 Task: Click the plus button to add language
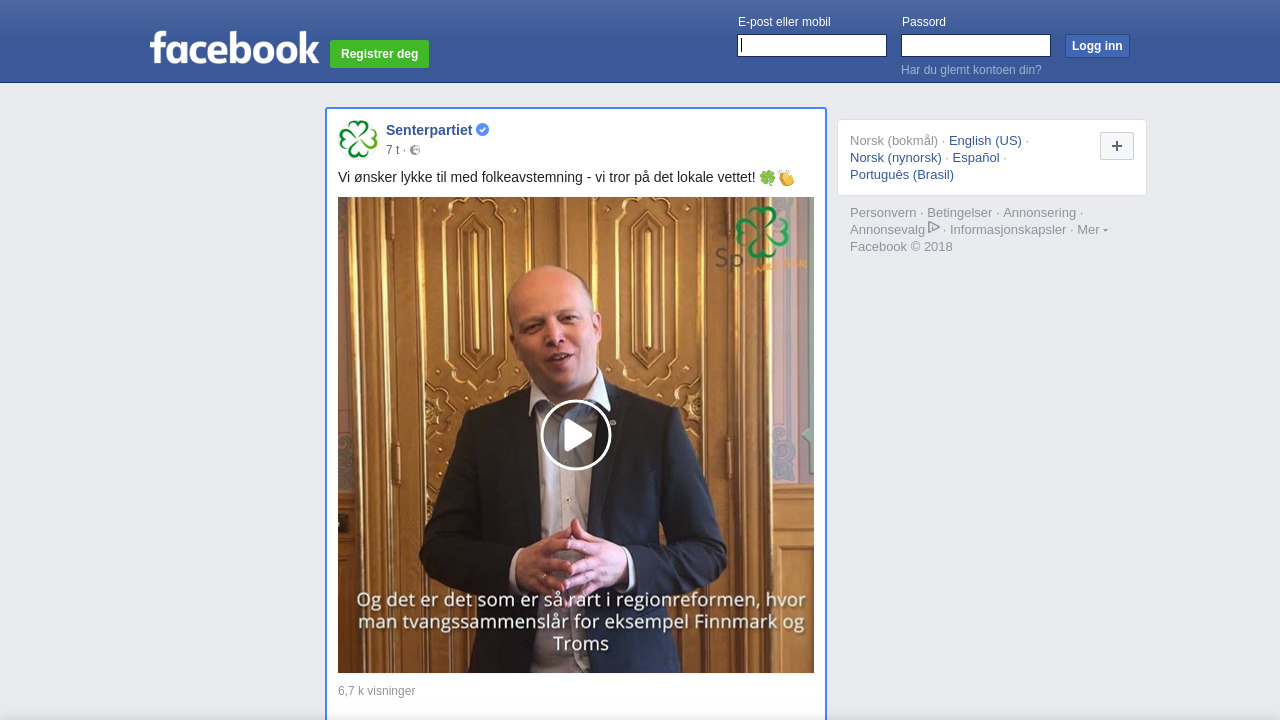click(x=1117, y=146)
